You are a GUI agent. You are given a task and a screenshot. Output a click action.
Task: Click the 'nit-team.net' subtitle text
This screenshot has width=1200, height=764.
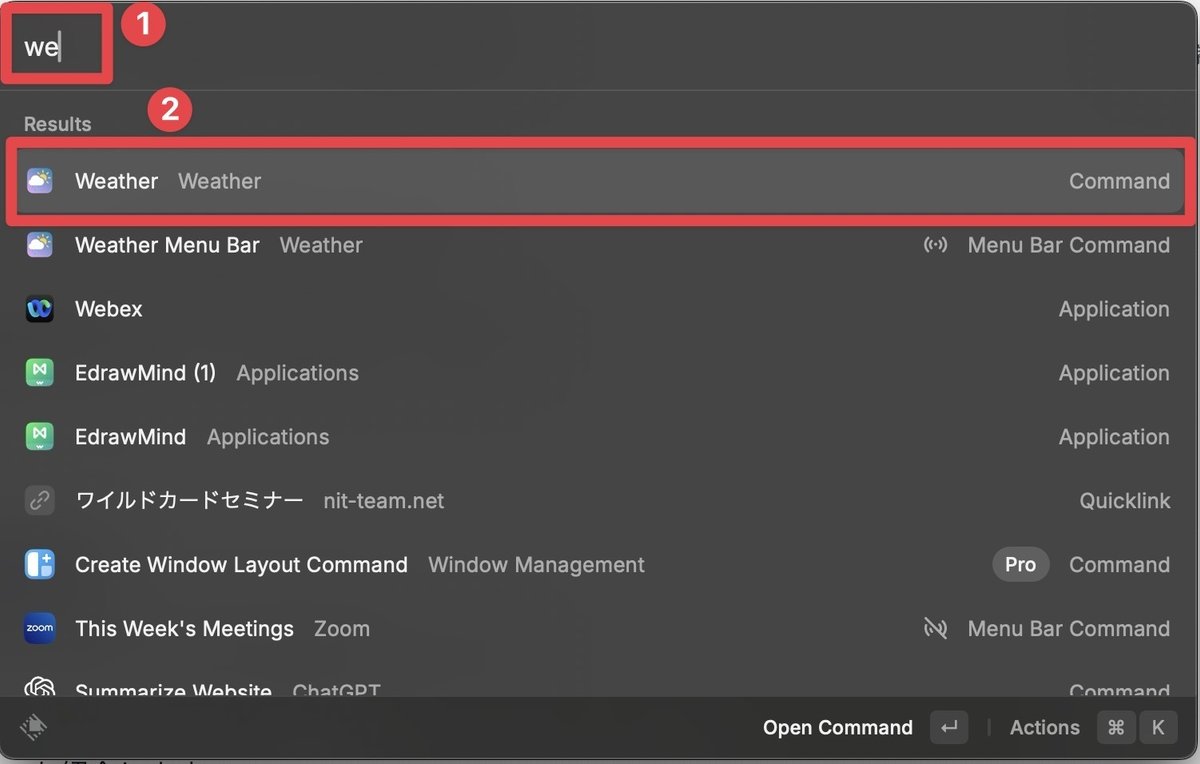pos(384,501)
